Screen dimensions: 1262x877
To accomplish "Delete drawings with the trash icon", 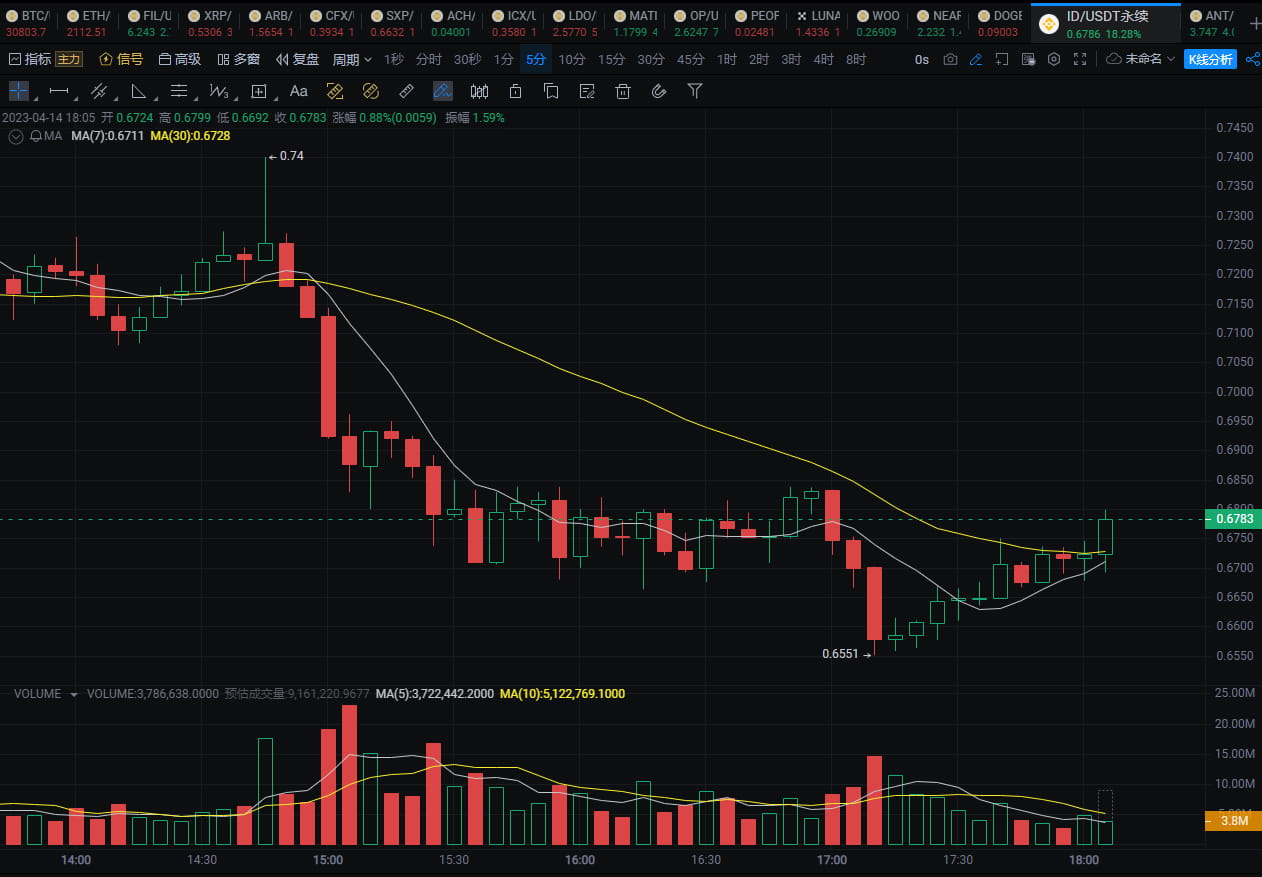I will pos(622,91).
